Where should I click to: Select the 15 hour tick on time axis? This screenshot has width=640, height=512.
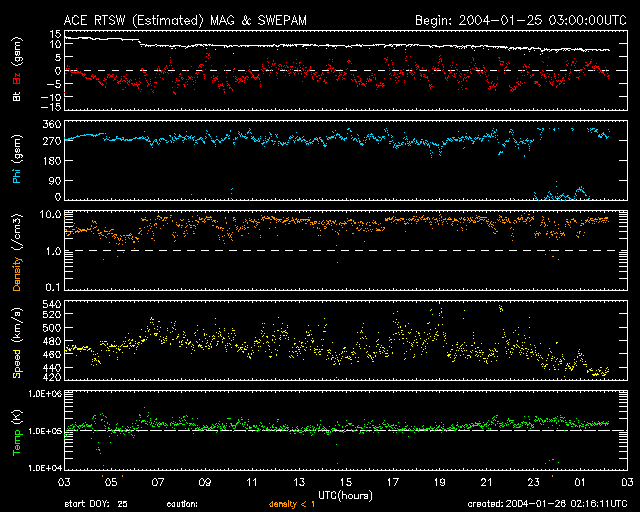tap(345, 482)
